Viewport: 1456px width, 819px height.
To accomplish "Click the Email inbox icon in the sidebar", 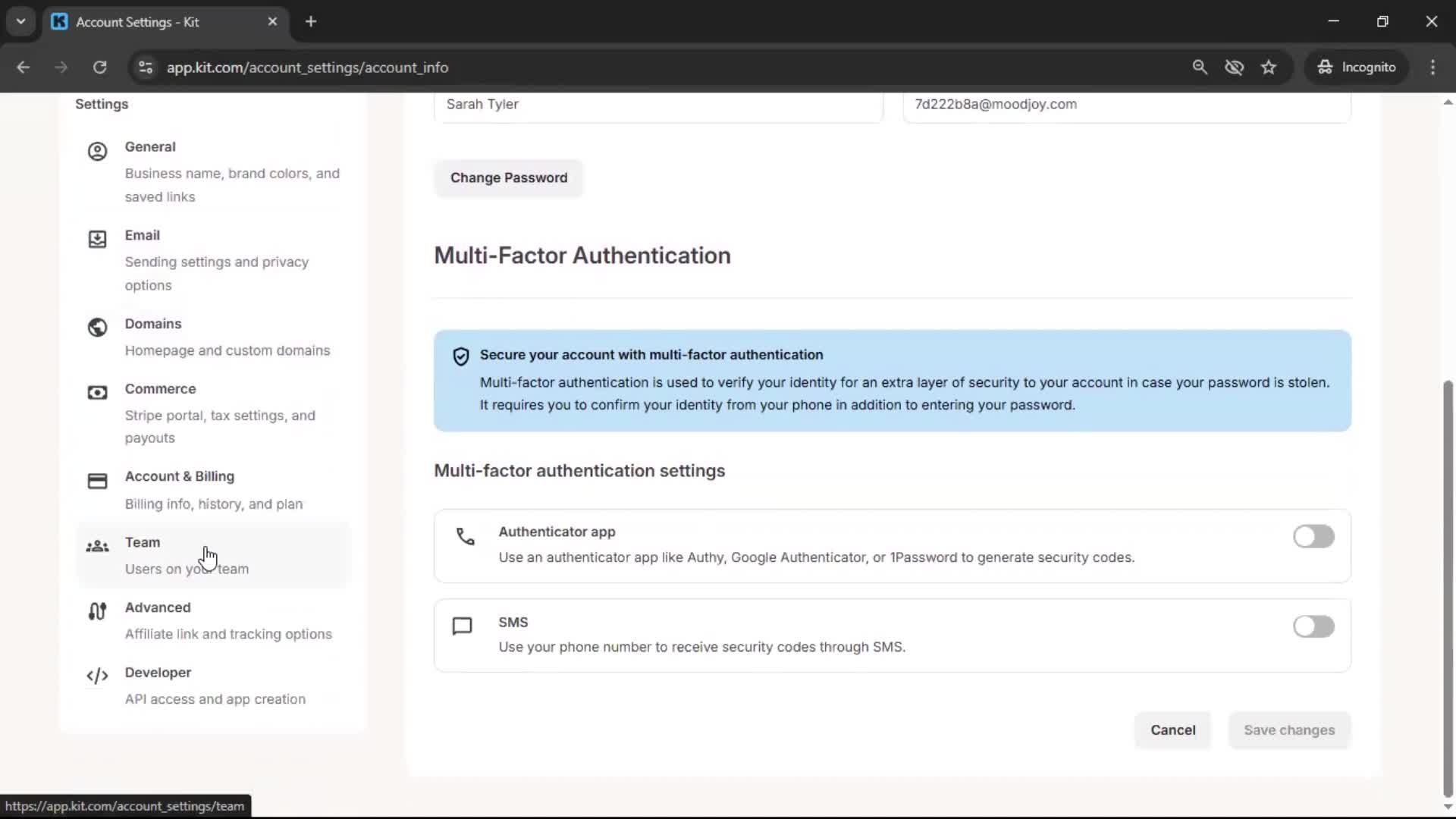I will tap(97, 240).
